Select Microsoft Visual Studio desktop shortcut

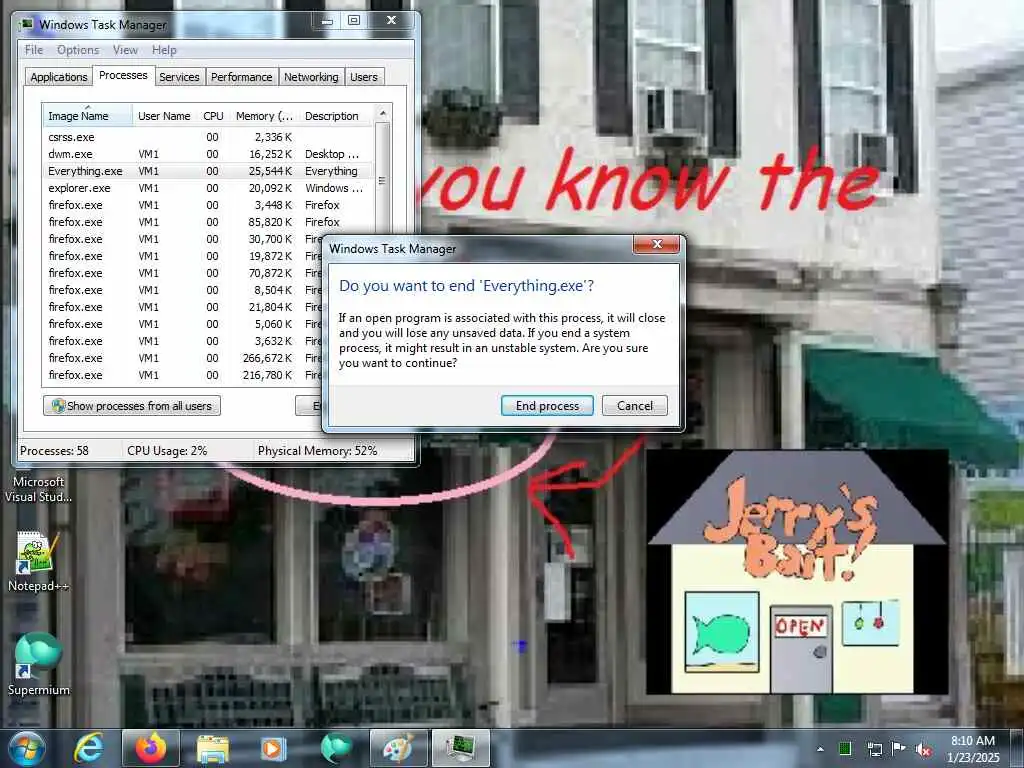point(38,488)
